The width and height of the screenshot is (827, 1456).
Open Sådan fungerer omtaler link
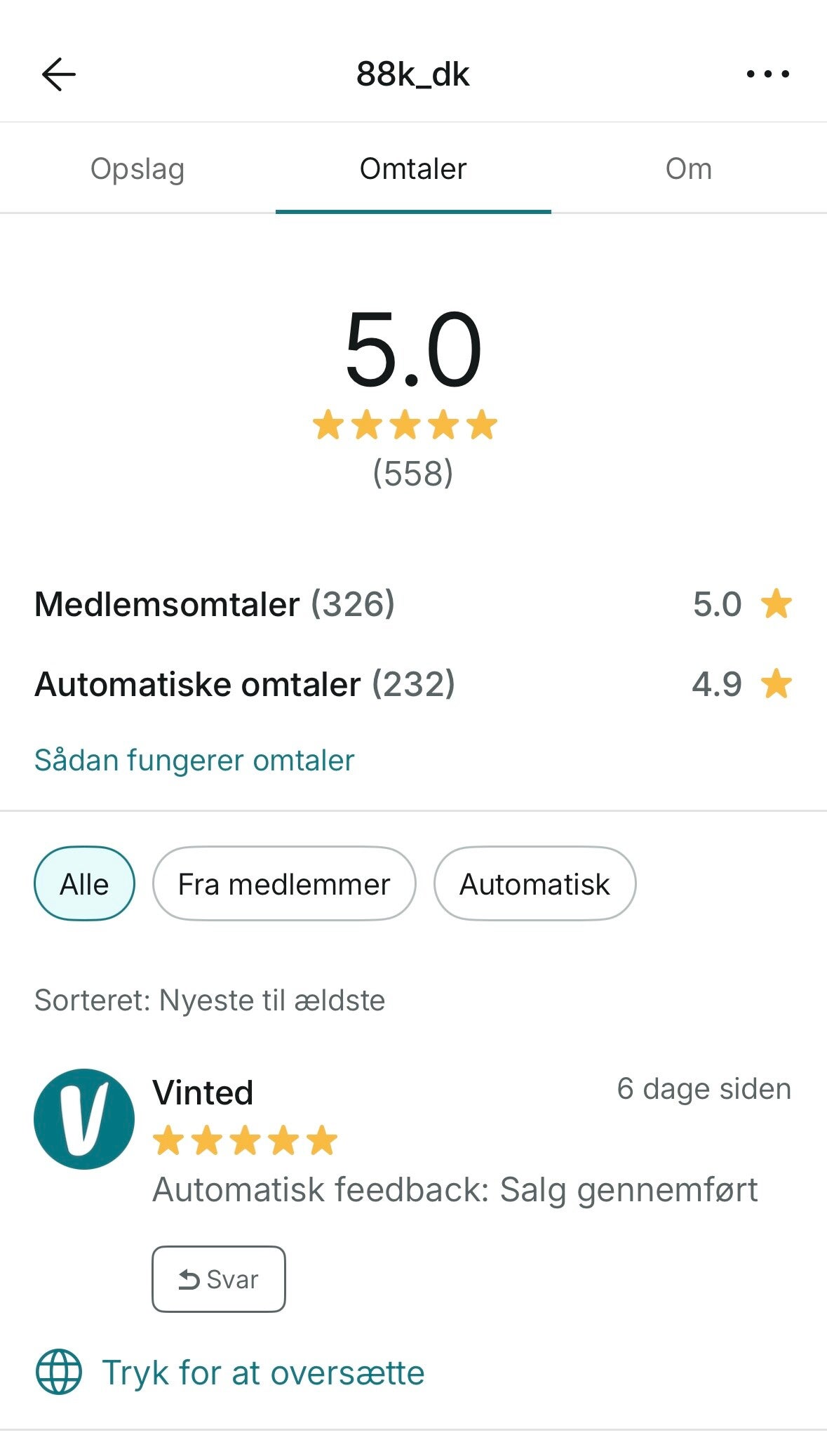[194, 760]
